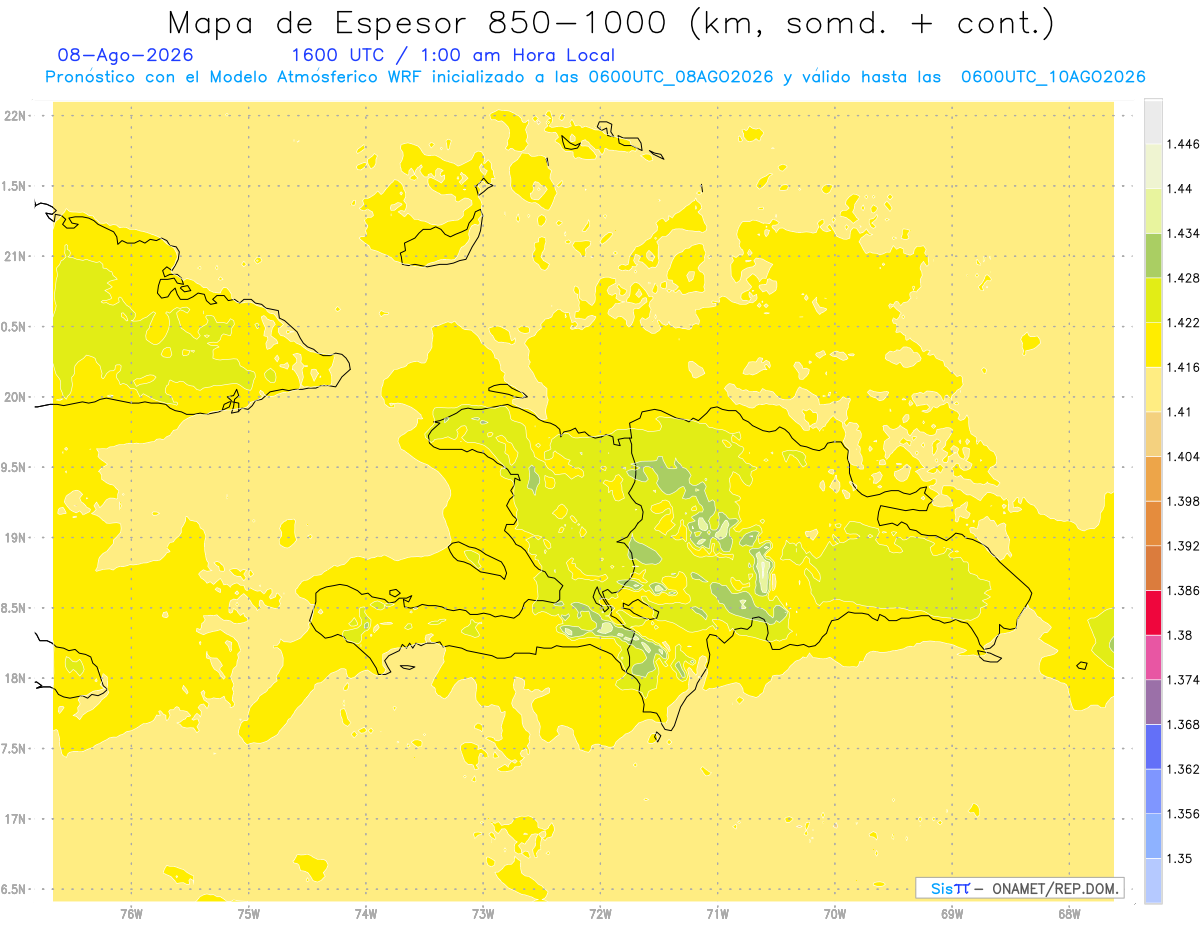The image size is (1200, 927).
Task: Click the '20N' latitude label
Action: (16, 397)
